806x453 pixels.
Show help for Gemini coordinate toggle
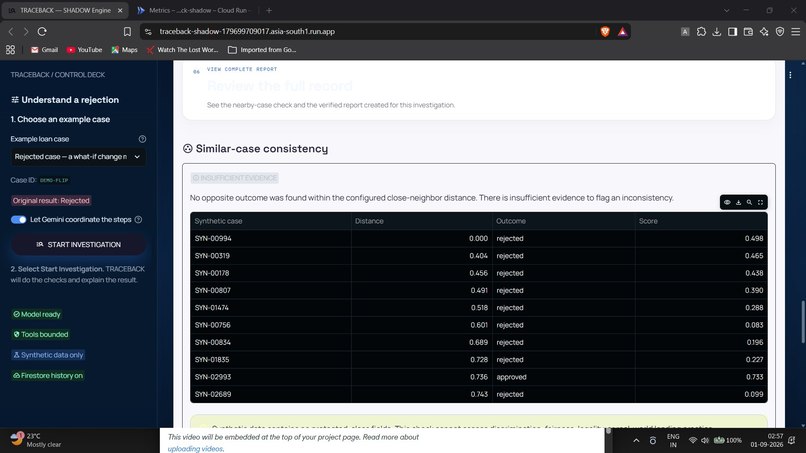point(138,220)
